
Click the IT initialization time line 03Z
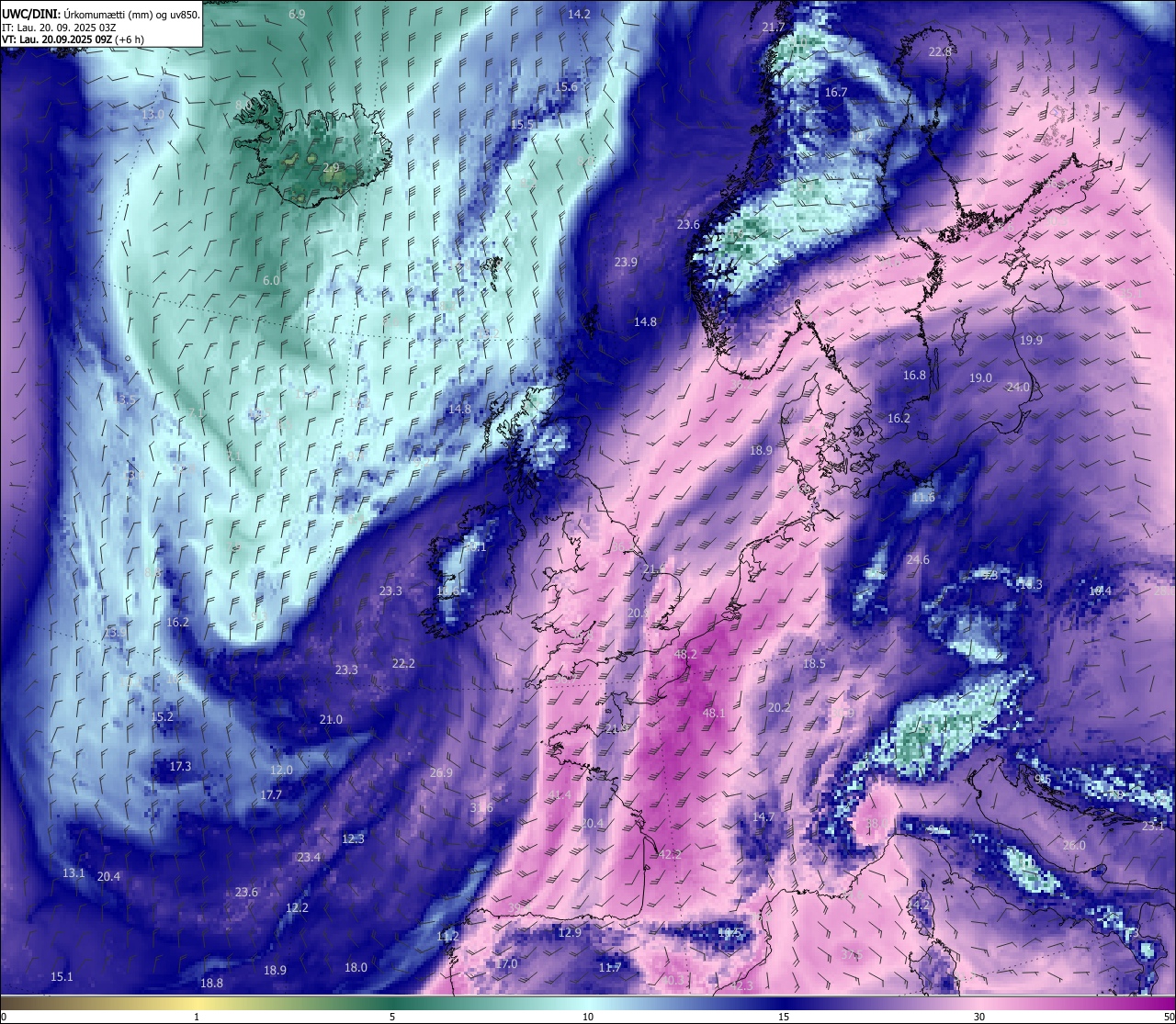click(x=59, y=28)
